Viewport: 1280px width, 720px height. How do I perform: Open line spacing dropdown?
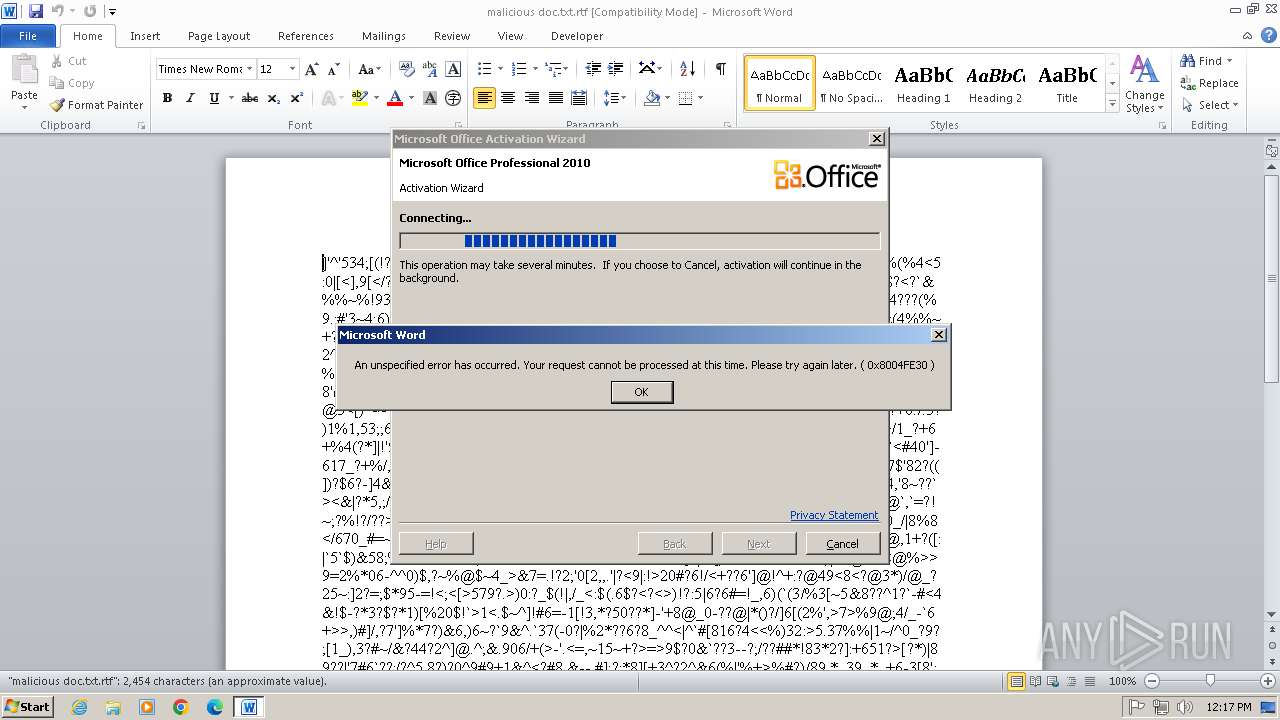(616, 98)
